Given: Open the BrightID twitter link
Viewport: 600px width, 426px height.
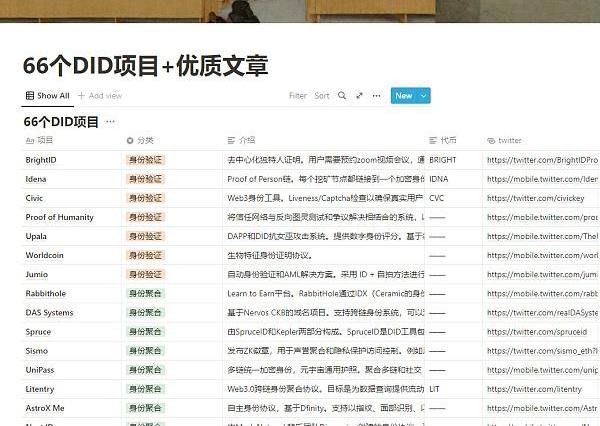Looking at the screenshot, I should 541,160.
